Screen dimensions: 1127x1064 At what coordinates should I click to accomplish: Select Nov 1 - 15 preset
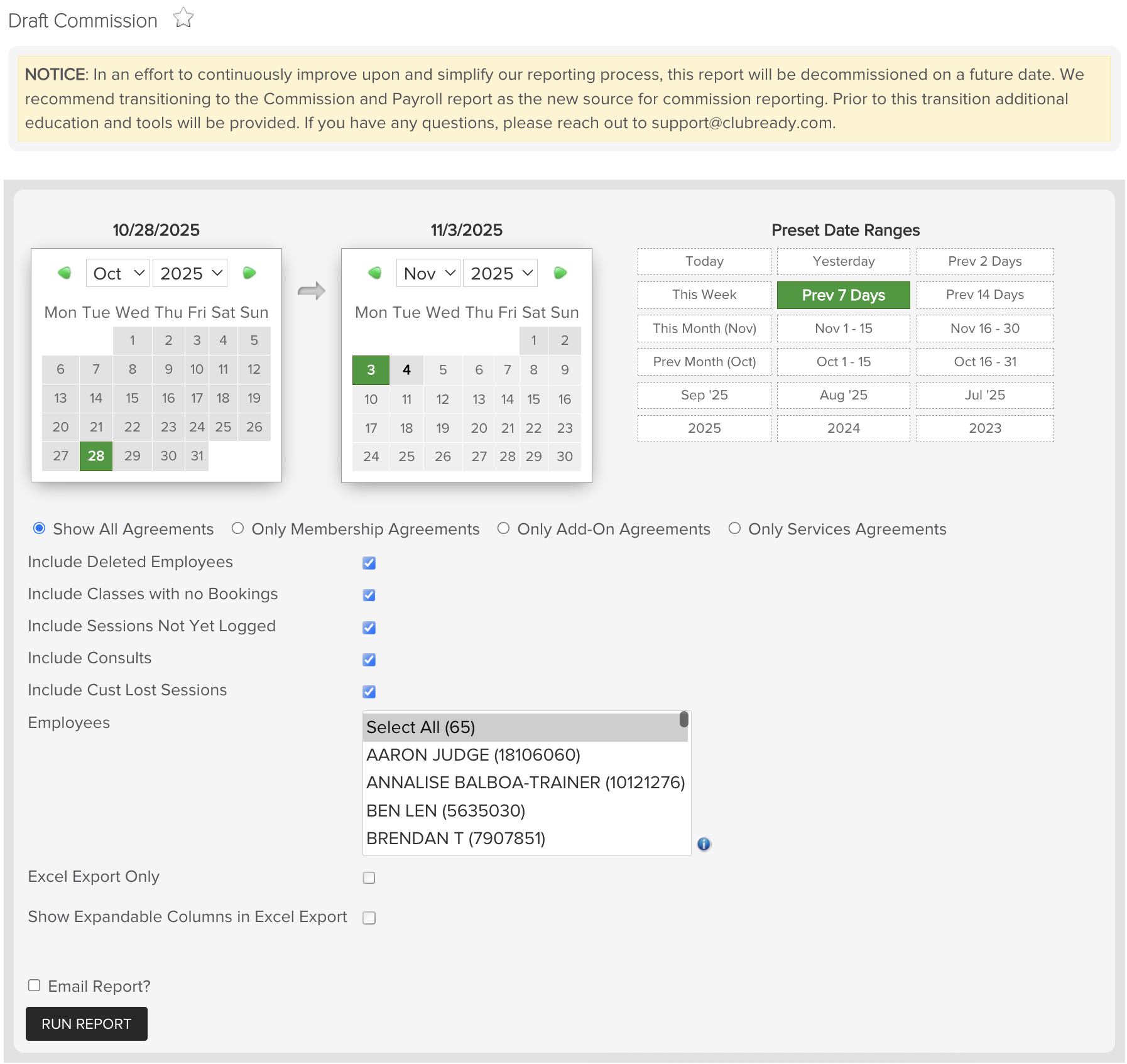point(844,328)
